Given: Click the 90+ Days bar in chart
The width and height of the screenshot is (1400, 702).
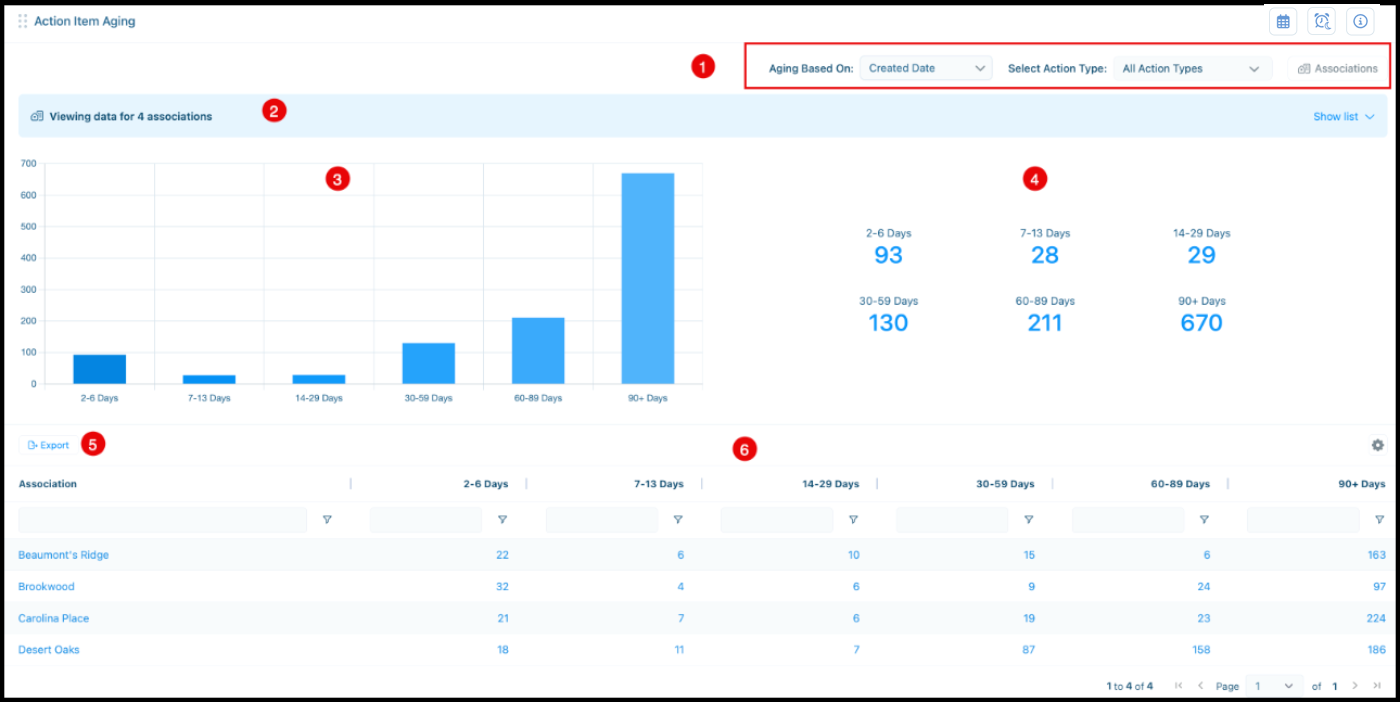Looking at the screenshot, I should click(x=648, y=278).
